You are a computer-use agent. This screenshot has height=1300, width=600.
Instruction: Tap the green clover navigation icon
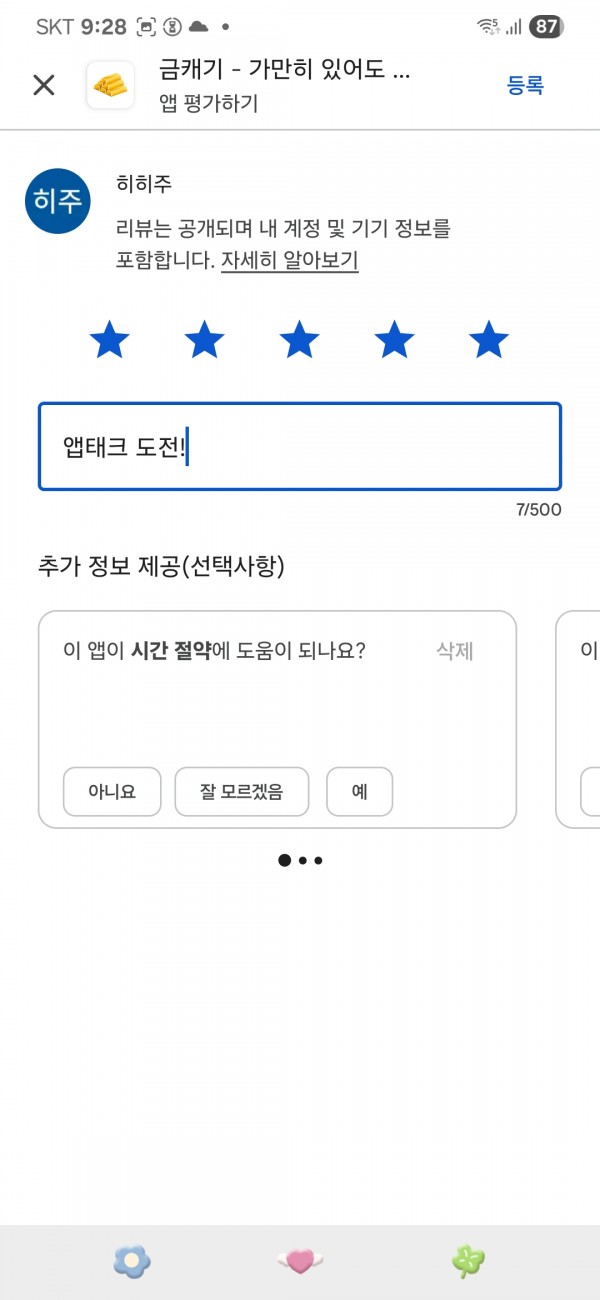point(468,1262)
